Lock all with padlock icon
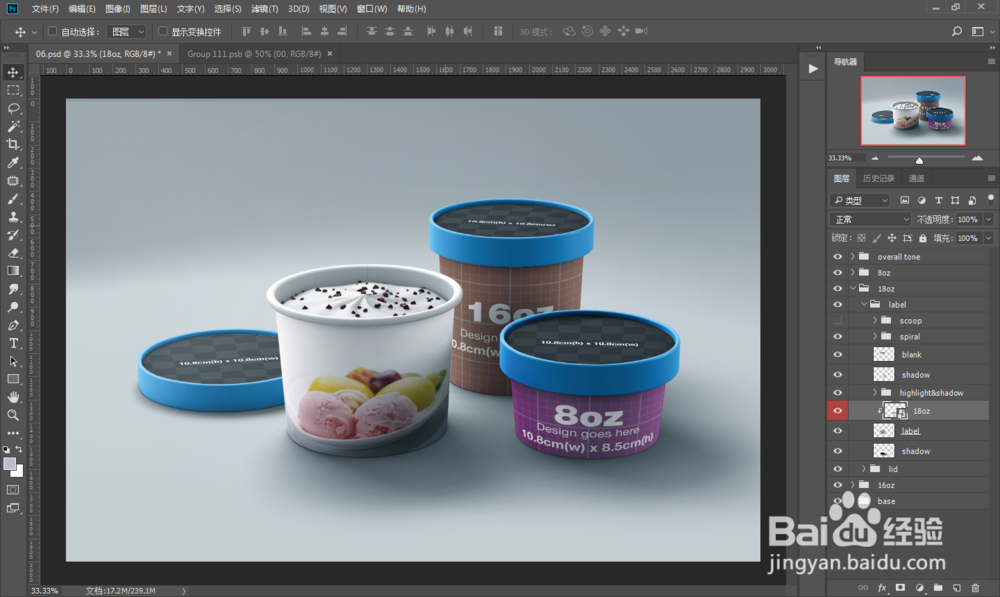This screenshot has width=1000, height=597. point(923,238)
